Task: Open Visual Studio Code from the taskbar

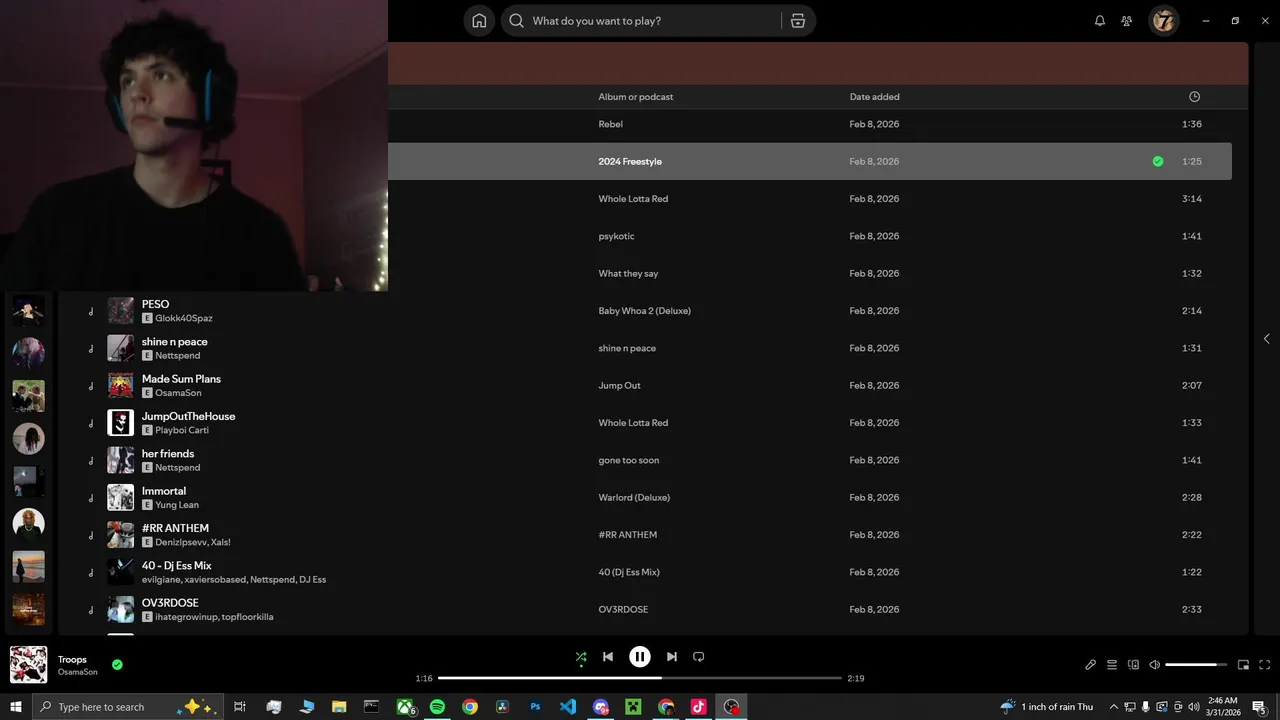Action: [x=568, y=707]
